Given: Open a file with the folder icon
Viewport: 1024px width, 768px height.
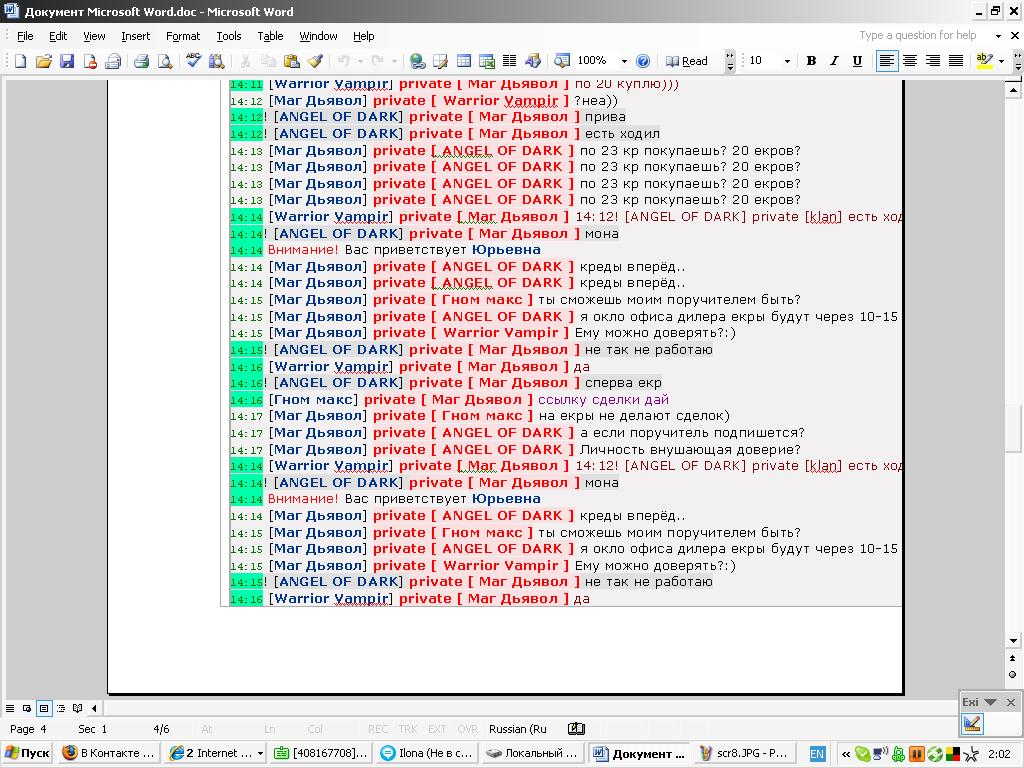Looking at the screenshot, I should [44, 61].
